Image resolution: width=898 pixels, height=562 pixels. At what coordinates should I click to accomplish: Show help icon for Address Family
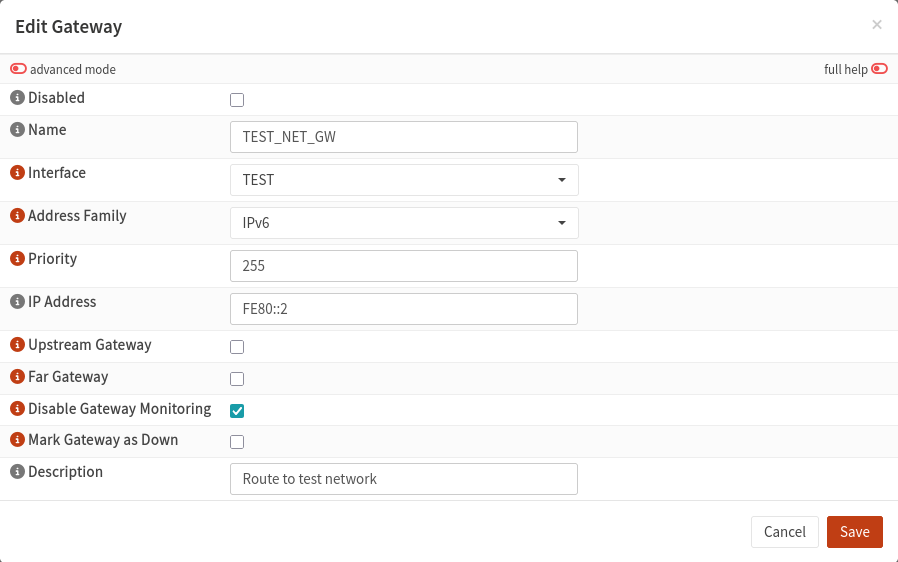pos(17,216)
